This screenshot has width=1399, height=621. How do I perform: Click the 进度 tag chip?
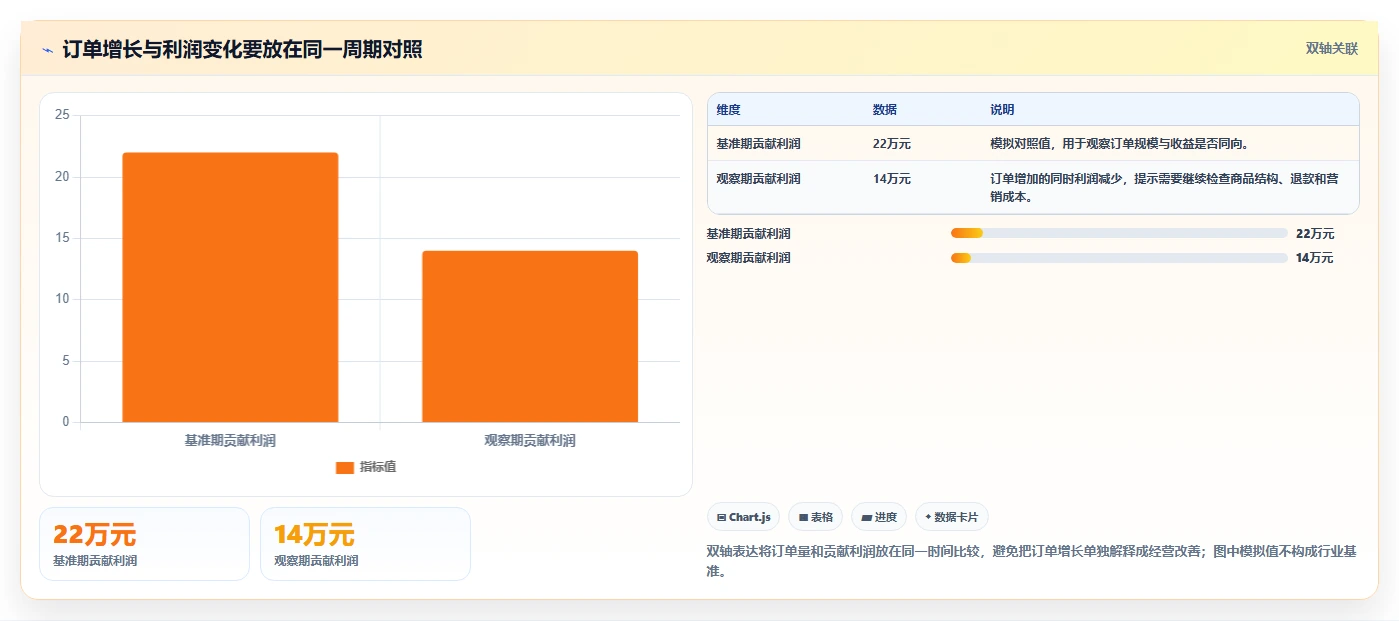click(x=879, y=517)
